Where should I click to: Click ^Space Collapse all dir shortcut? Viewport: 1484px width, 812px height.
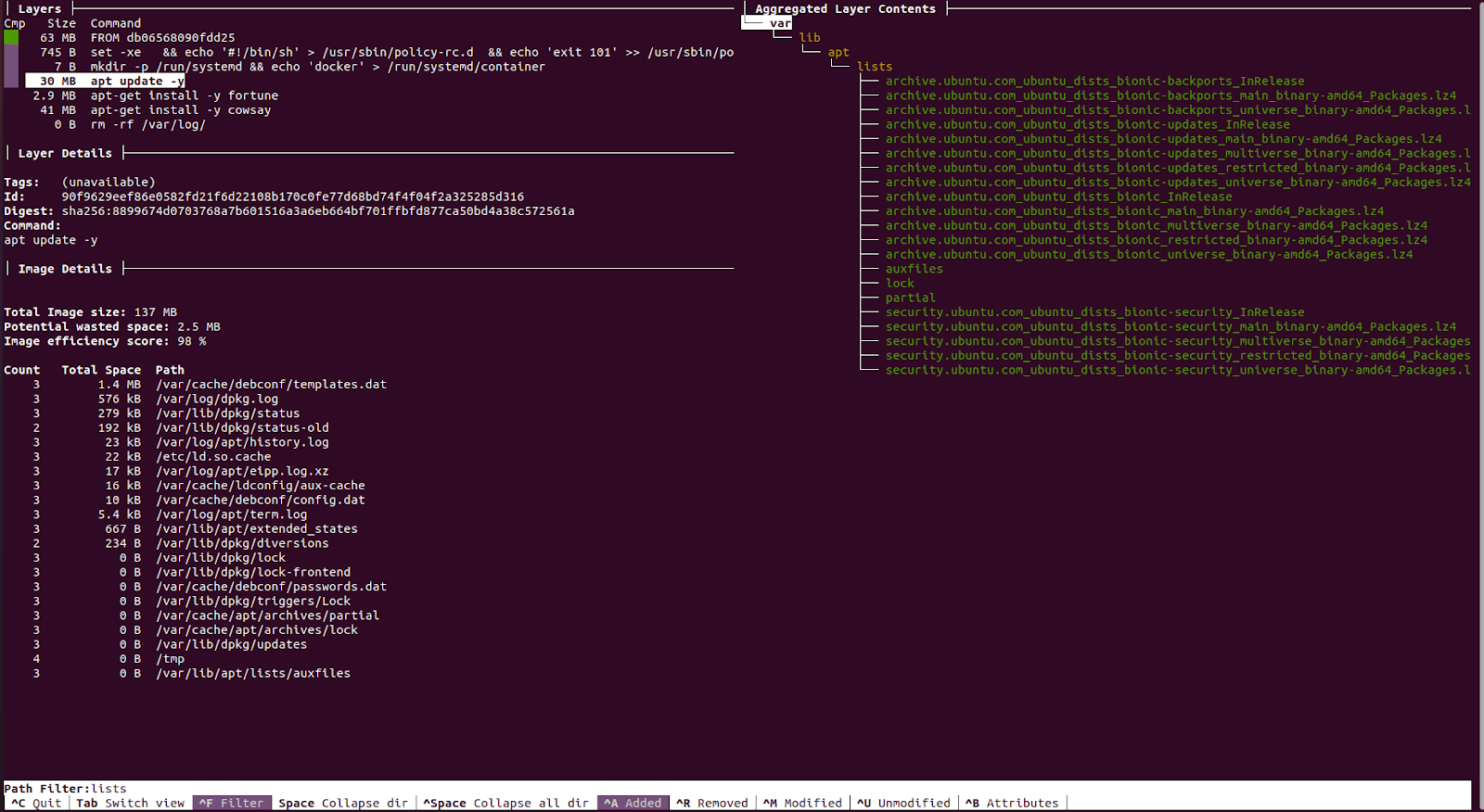[x=506, y=803]
